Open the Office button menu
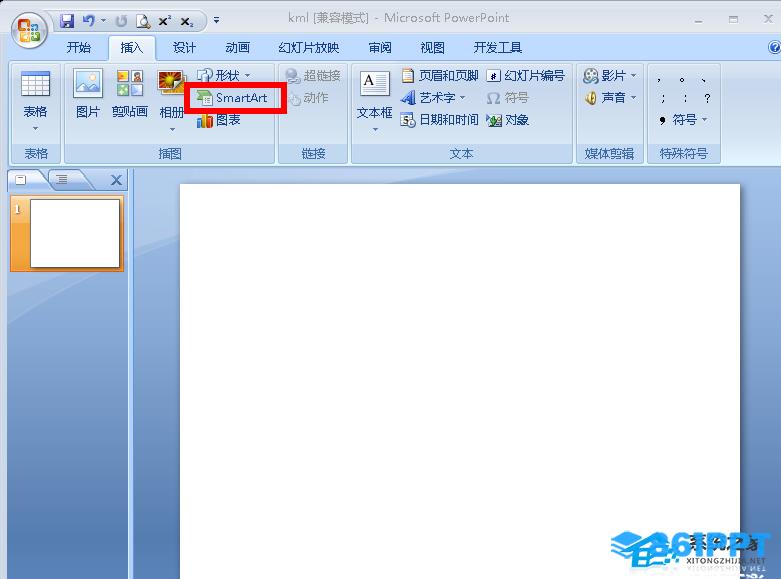Viewport: 781px width, 579px height. pyautogui.click(x=28, y=27)
